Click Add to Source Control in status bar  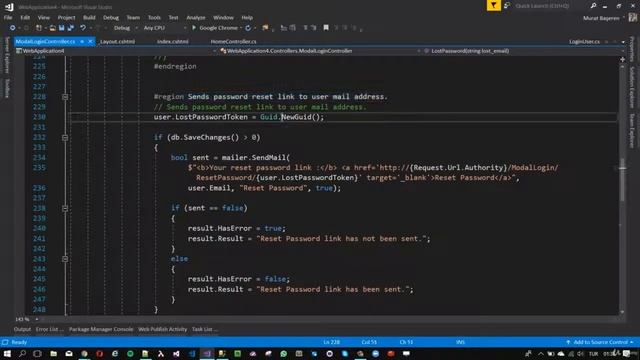point(600,342)
